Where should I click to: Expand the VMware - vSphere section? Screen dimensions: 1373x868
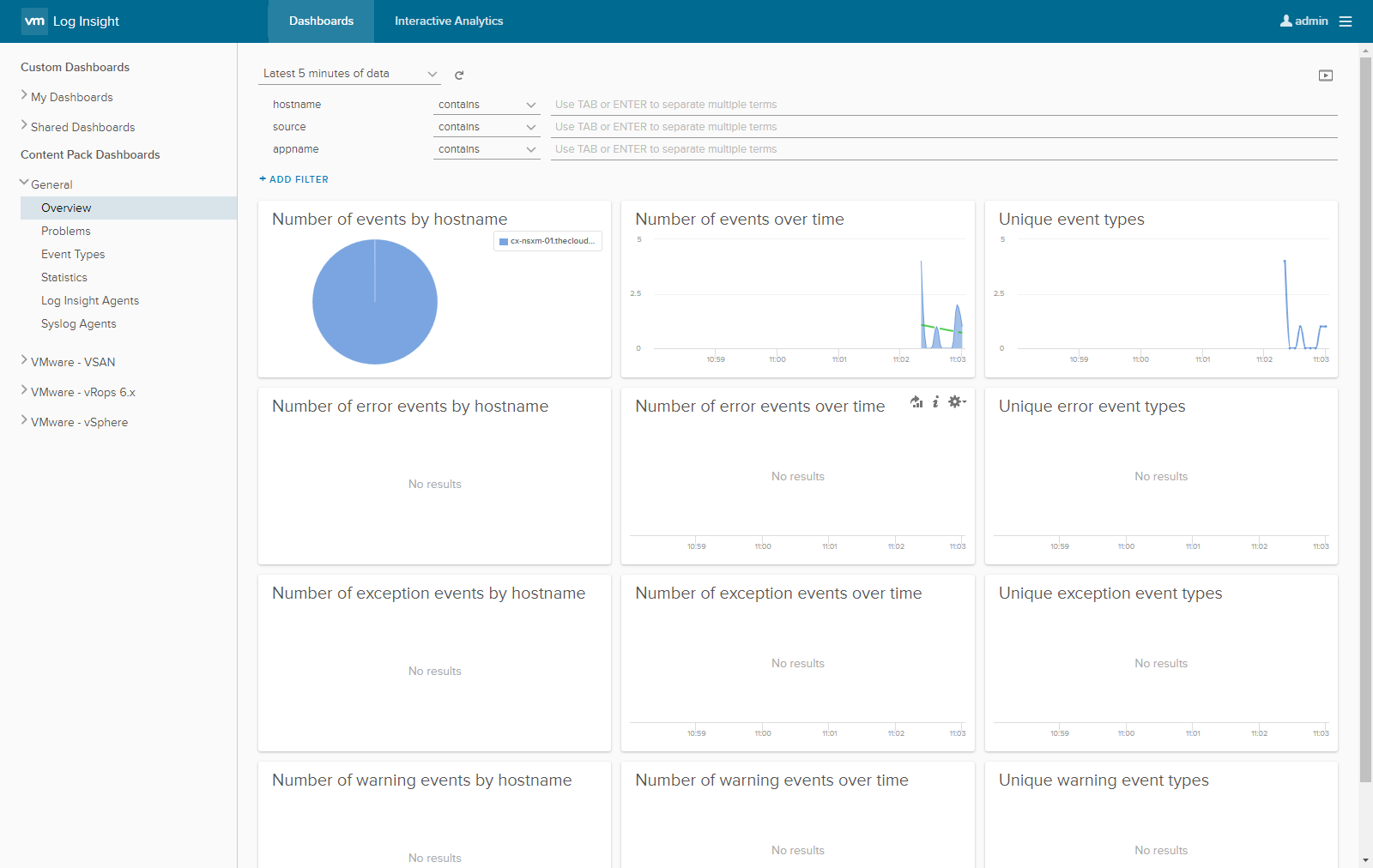(x=24, y=421)
